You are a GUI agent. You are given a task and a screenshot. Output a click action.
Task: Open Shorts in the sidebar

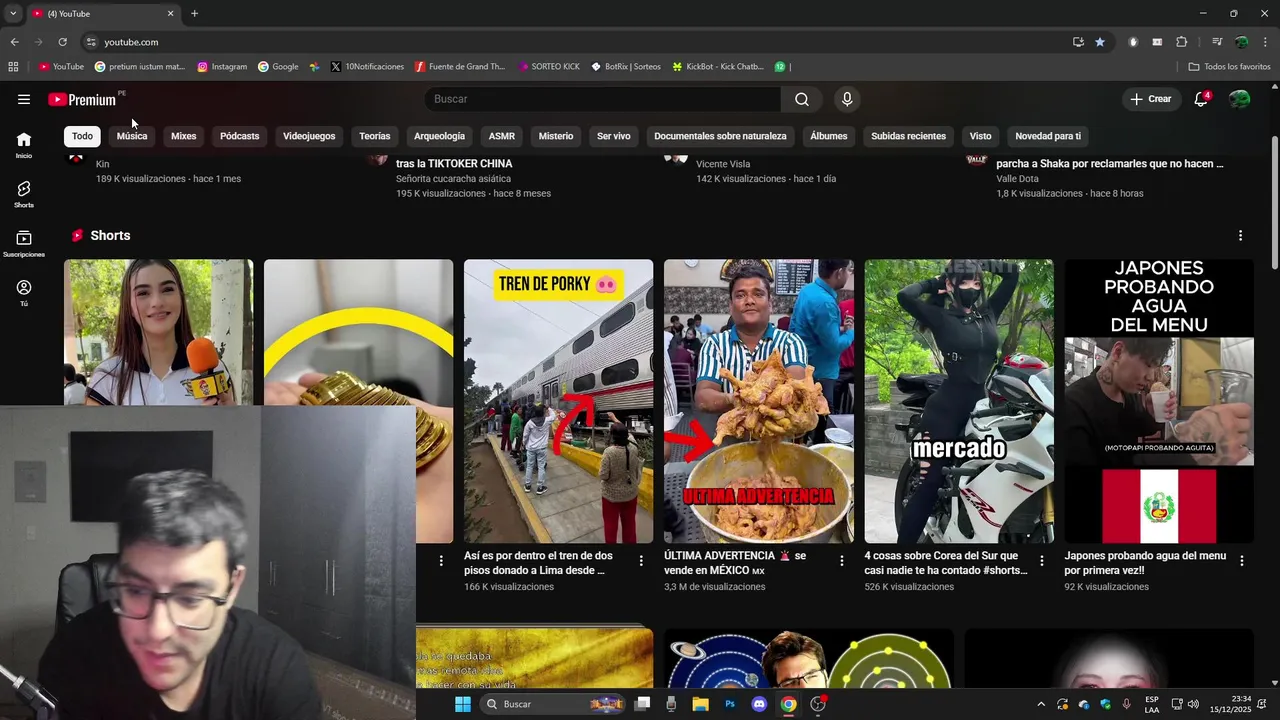tap(24, 194)
